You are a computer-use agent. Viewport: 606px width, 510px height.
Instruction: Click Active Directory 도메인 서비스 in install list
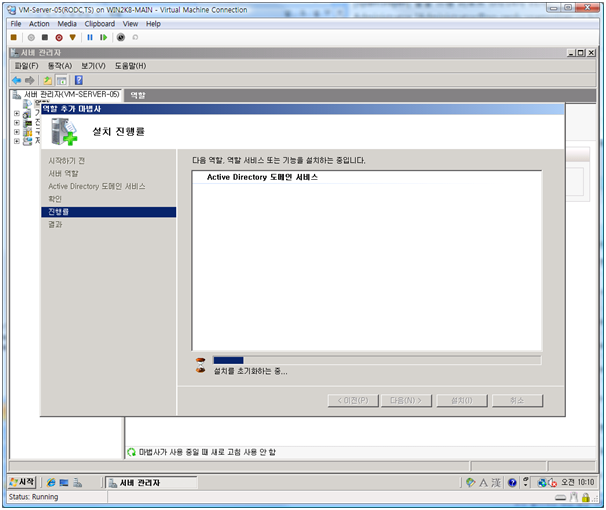[262, 177]
